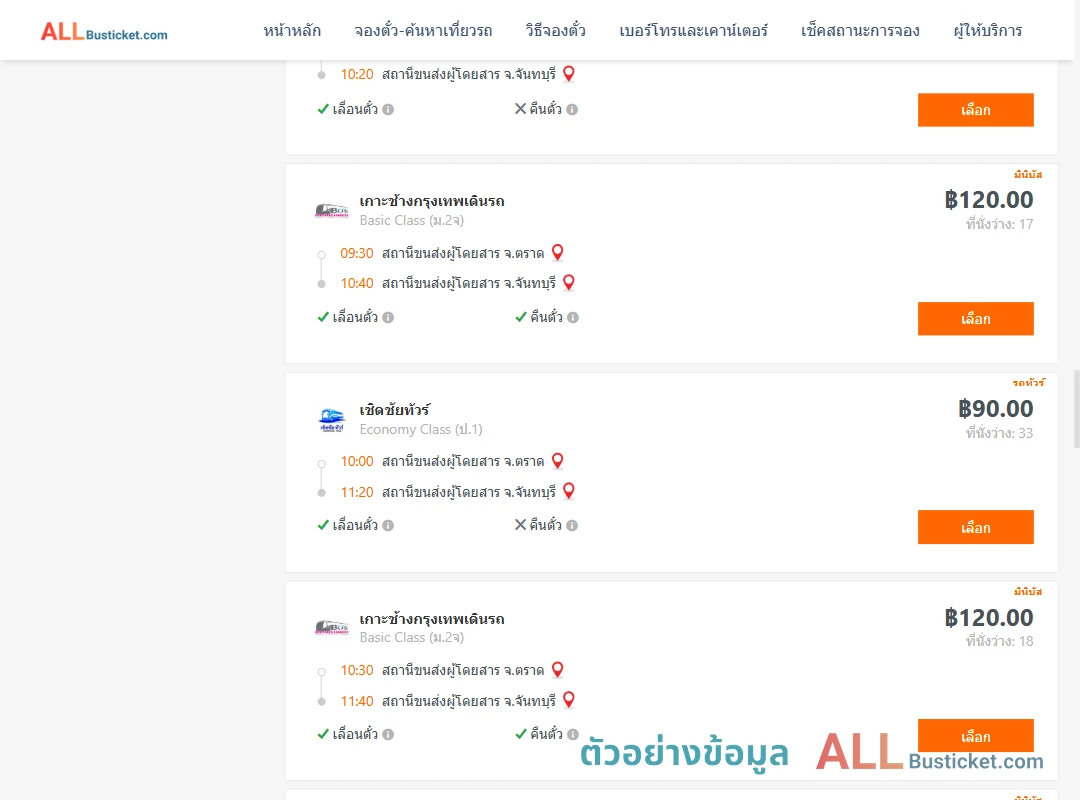The width and height of the screenshot is (1080, 800).
Task: Click the ALLBusticket.com logo
Action: coord(104,31)
